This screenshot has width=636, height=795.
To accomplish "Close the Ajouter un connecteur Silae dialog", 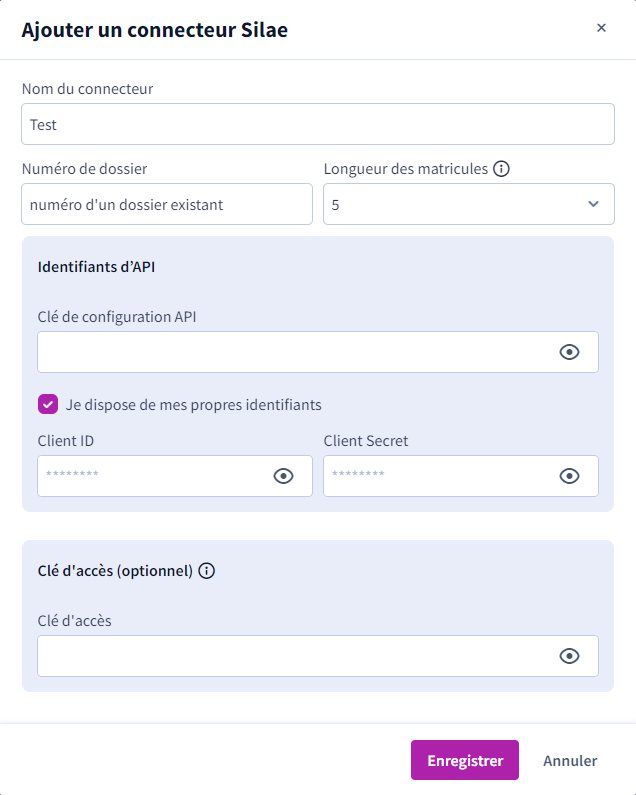I will pos(601,28).
